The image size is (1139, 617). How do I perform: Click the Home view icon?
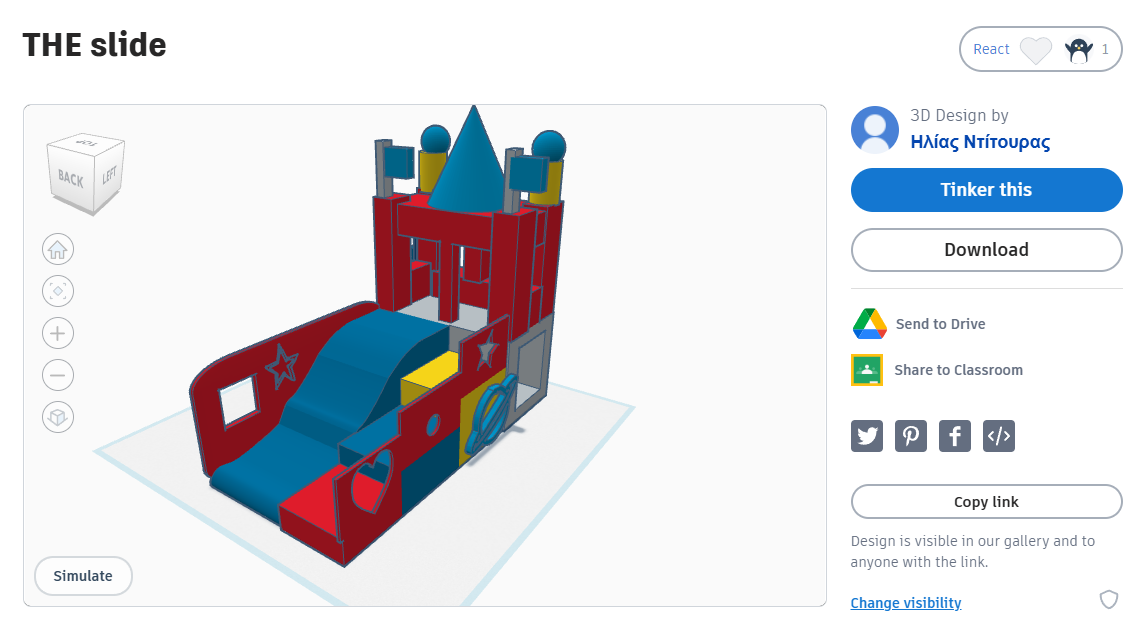58,249
